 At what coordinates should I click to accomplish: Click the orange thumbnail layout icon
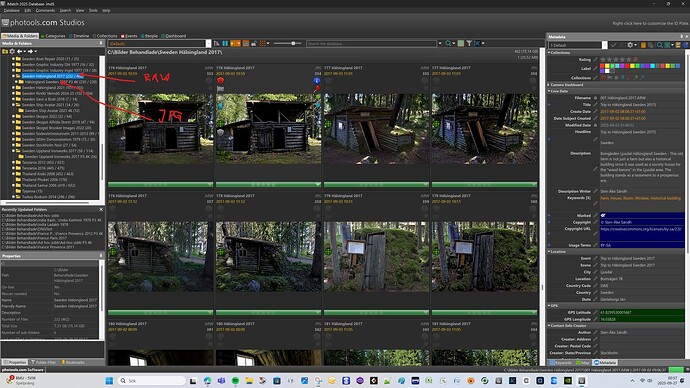(x=235, y=44)
